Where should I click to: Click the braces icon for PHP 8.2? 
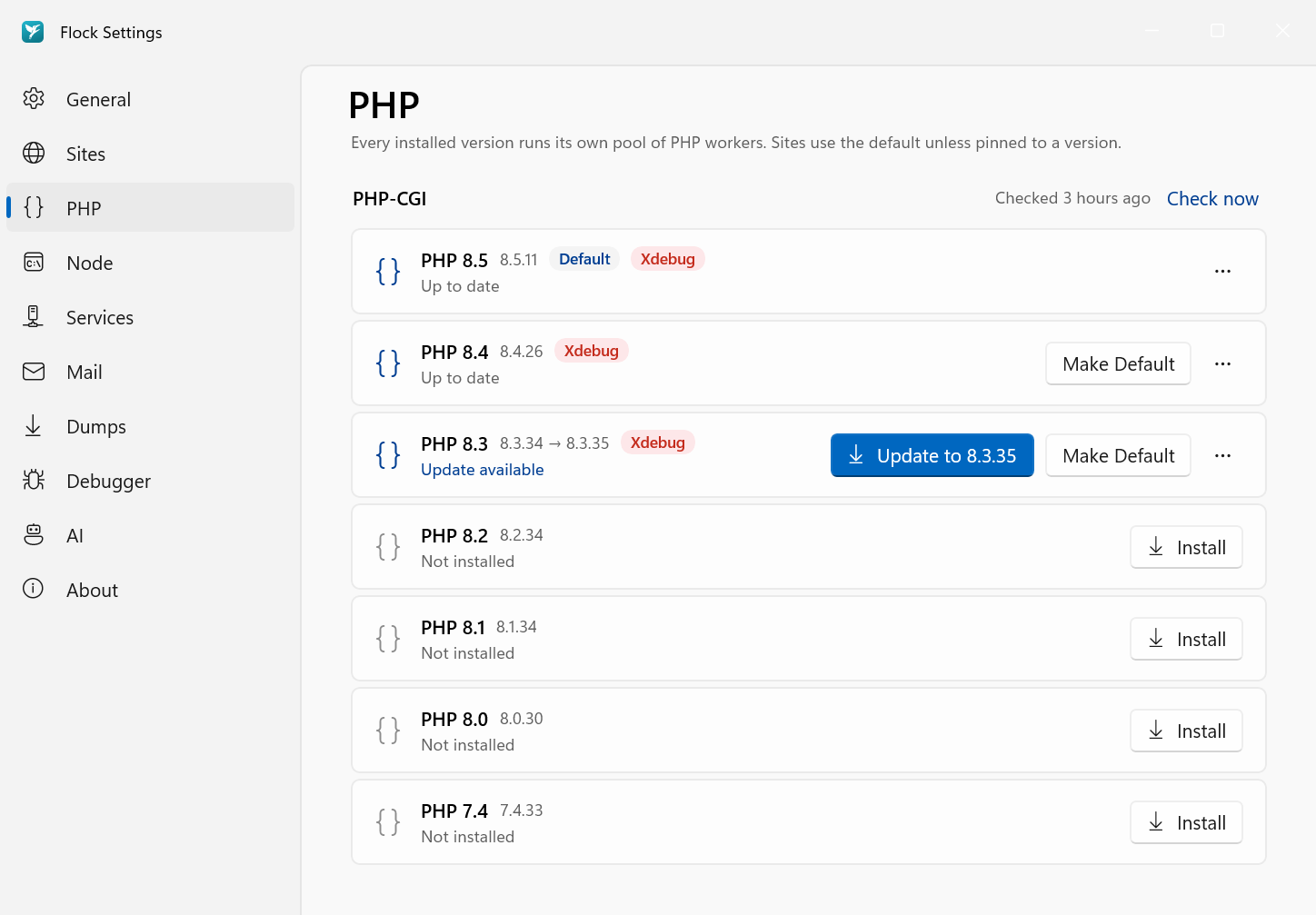click(388, 547)
